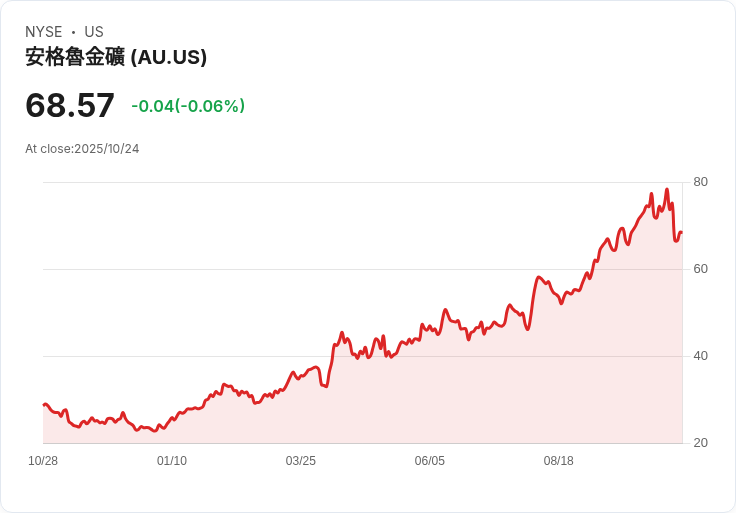Click the green price change -0.04(-0.06%)
The height and width of the screenshot is (513, 736).
pos(188,106)
